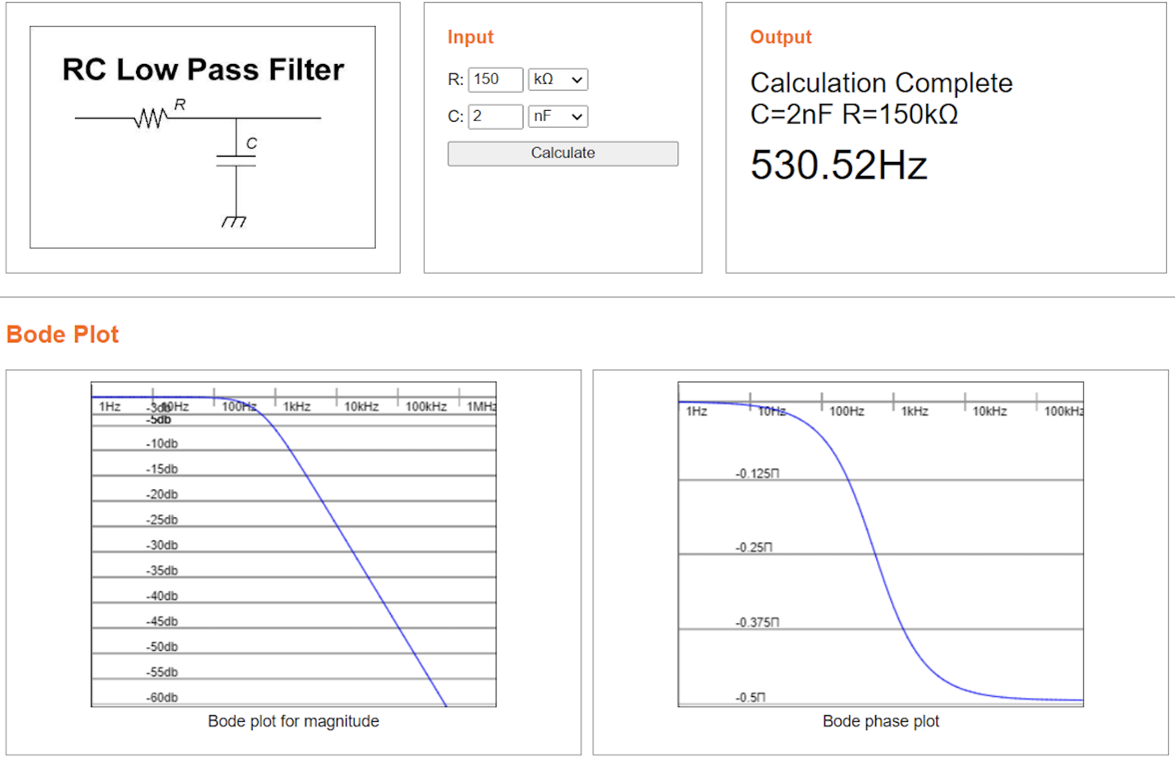Click the -0.25Π label on phase plot
Screen dimensions: 1175x761
click(755, 547)
